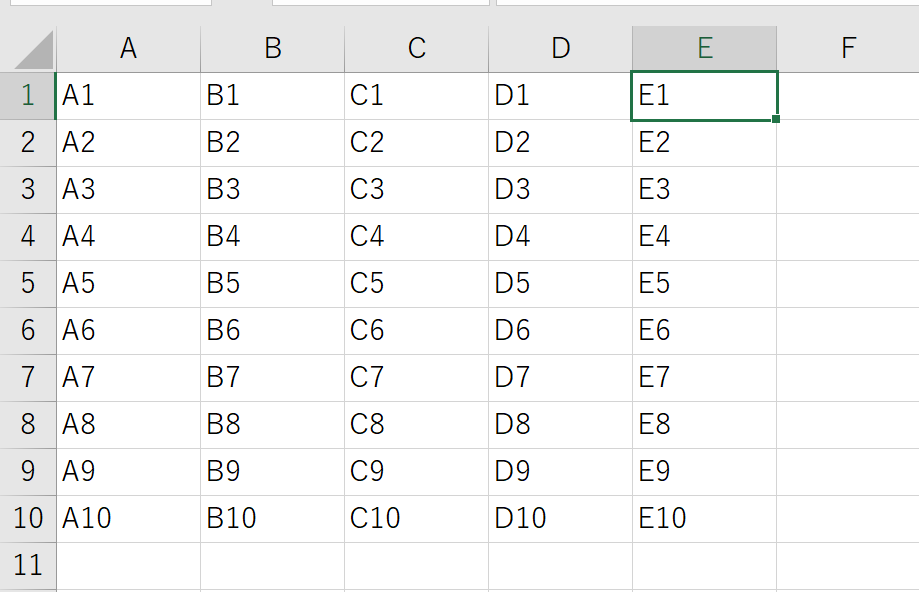
Task: Select column F header
Action: pos(848,49)
